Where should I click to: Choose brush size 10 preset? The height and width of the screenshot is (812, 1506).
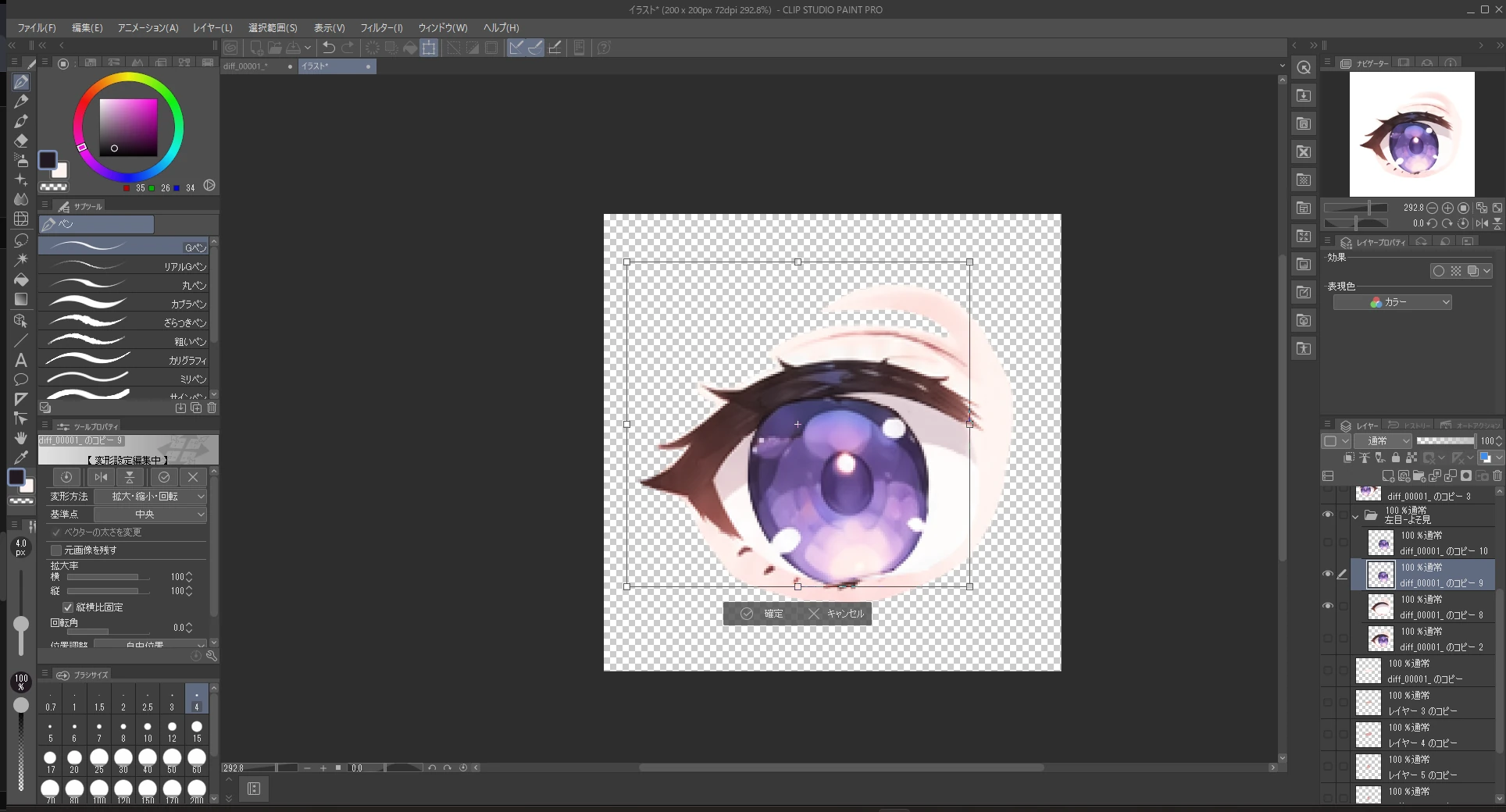(x=148, y=732)
